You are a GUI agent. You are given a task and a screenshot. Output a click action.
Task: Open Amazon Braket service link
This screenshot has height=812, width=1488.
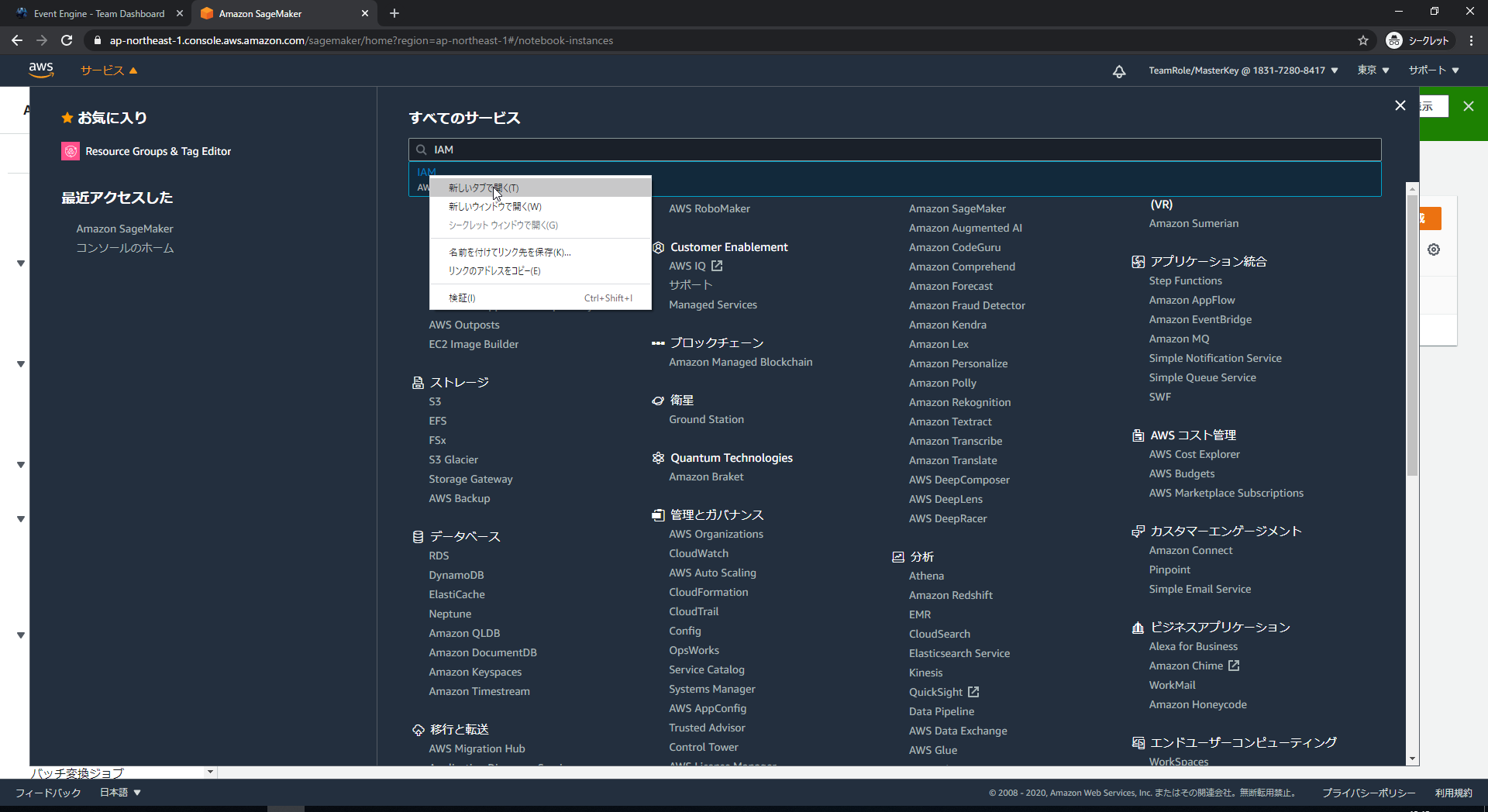click(706, 477)
